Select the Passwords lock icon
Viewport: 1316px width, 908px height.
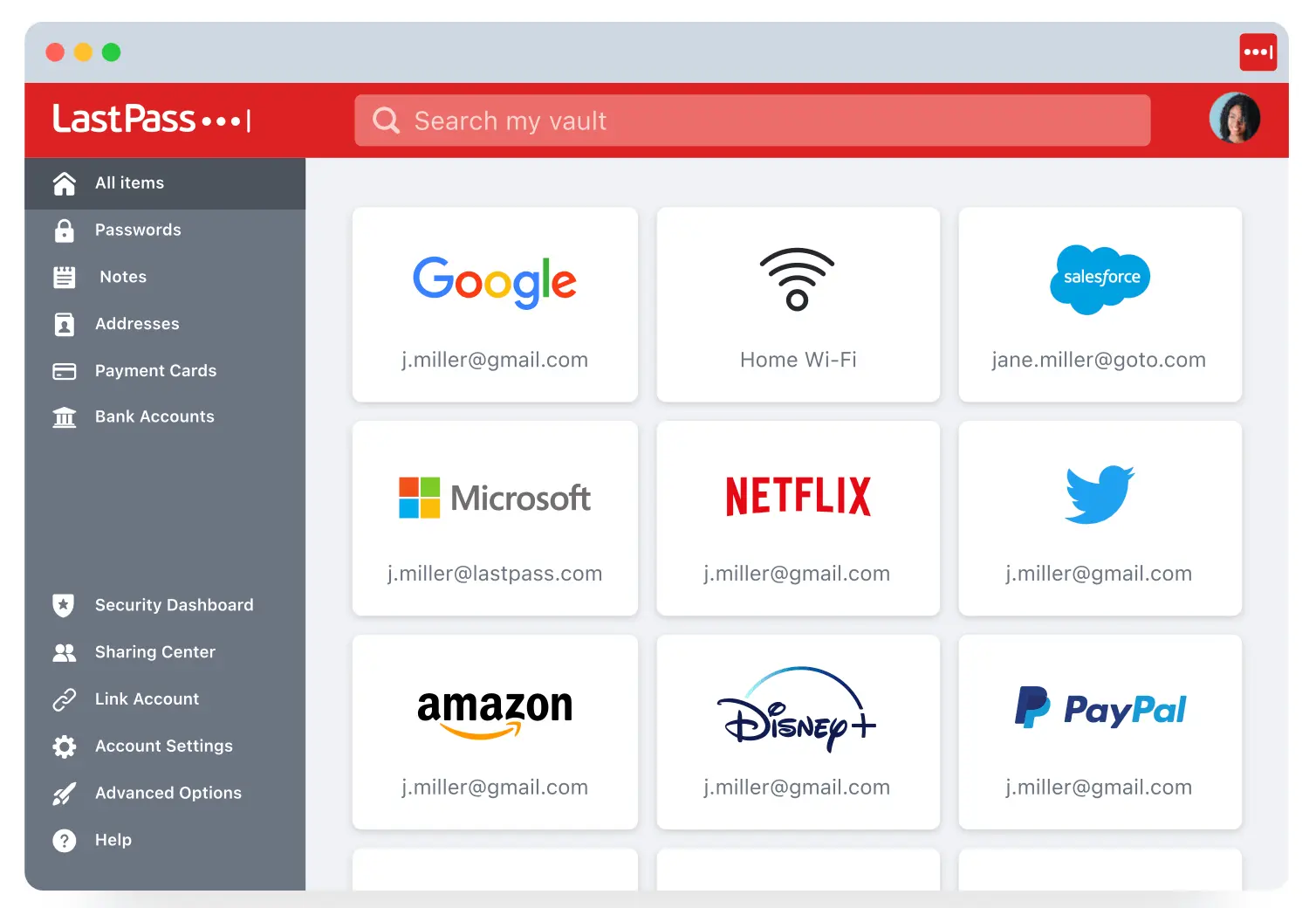pos(65,230)
